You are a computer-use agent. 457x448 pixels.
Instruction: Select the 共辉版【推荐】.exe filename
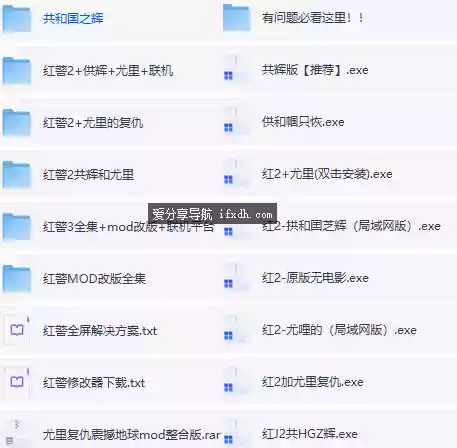pyautogui.click(x=315, y=70)
